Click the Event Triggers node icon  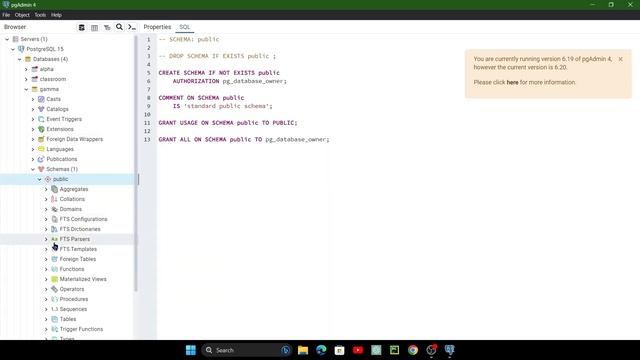pyautogui.click(x=41, y=119)
